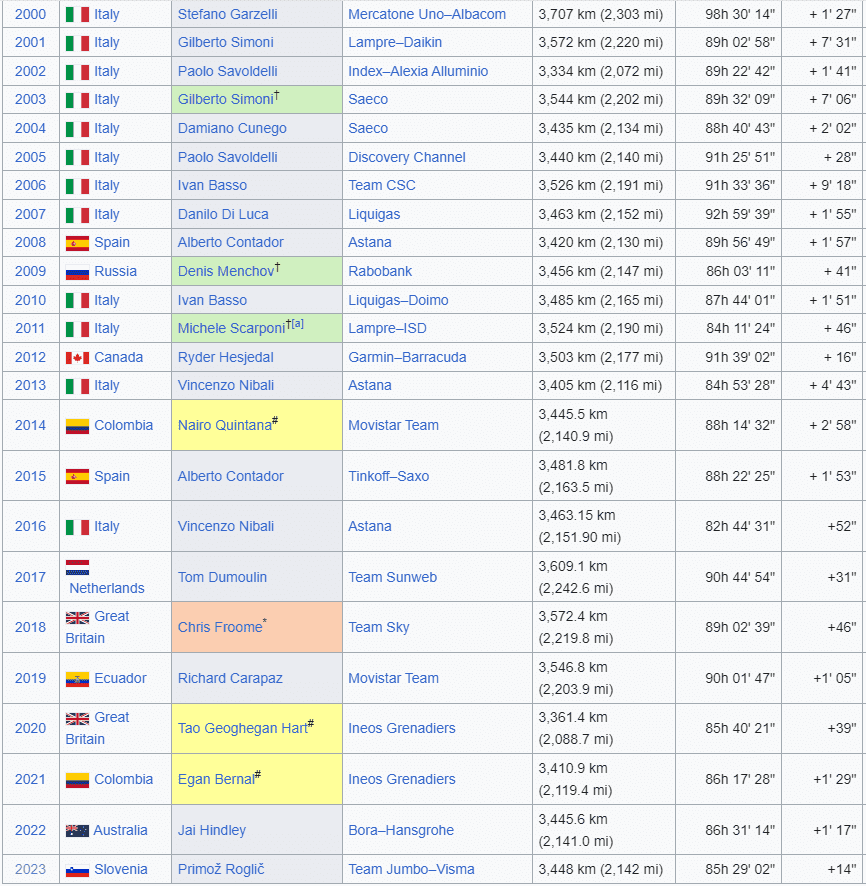Open Vincenzo Nibali link in 2013 row

(x=226, y=385)
